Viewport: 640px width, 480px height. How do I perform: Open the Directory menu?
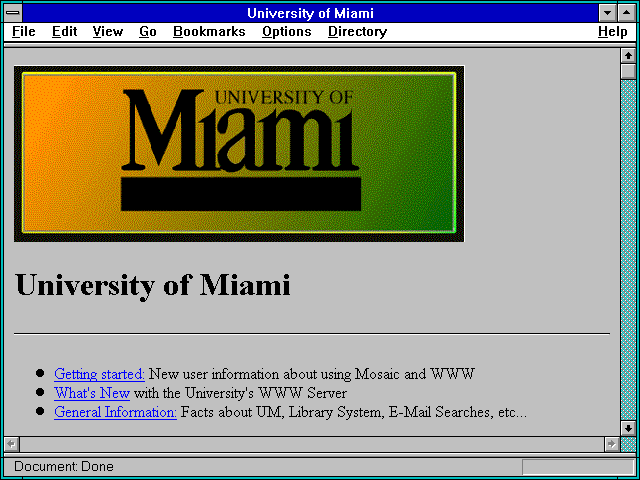358,32
